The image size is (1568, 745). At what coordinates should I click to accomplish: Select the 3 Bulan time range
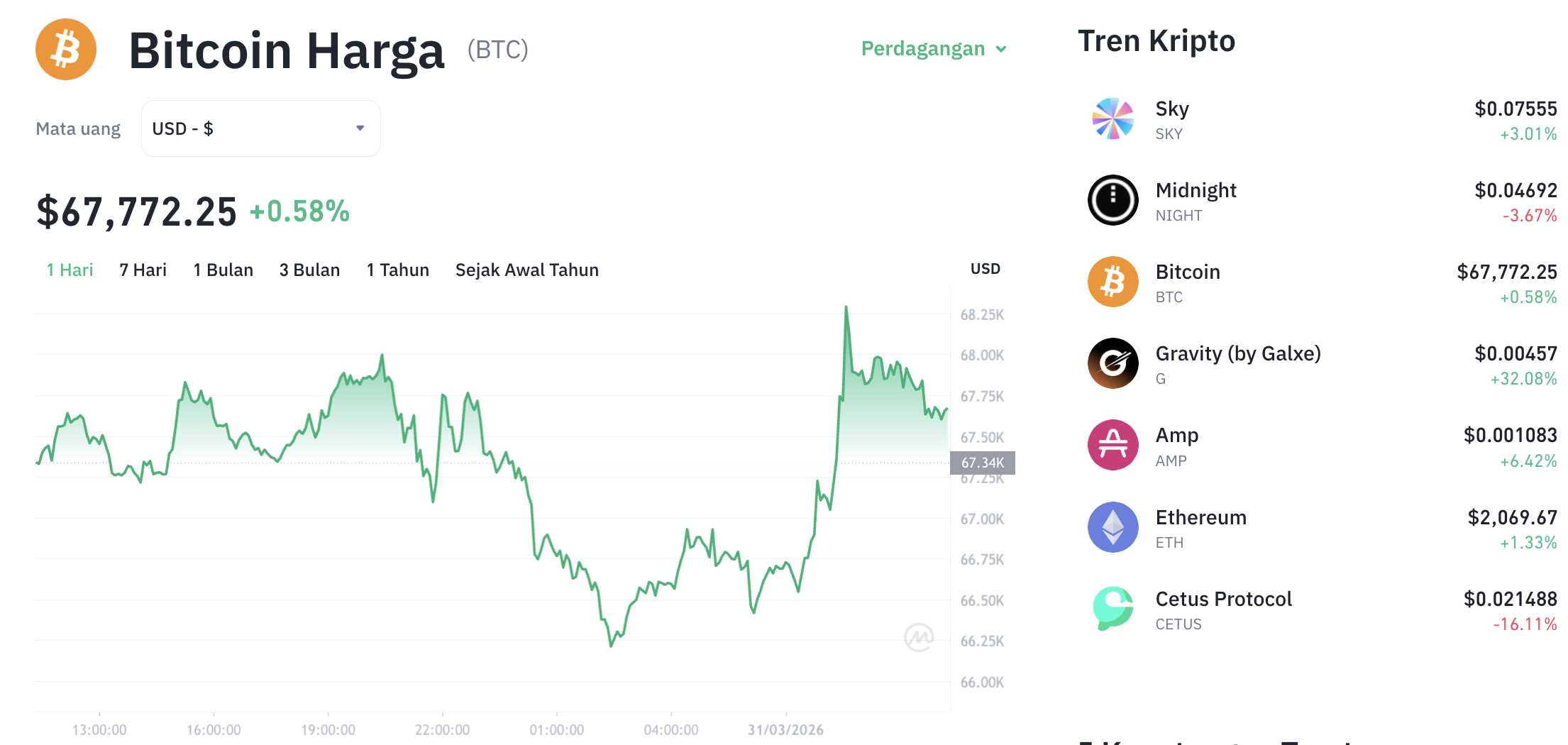point(309,270)
